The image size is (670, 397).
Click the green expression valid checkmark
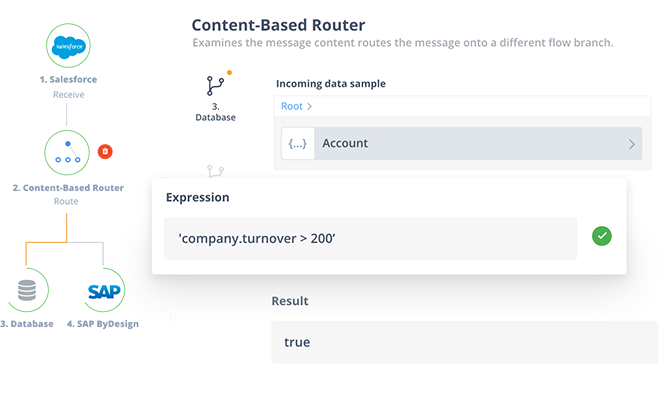pyautogui.click(x=602, y=236)
